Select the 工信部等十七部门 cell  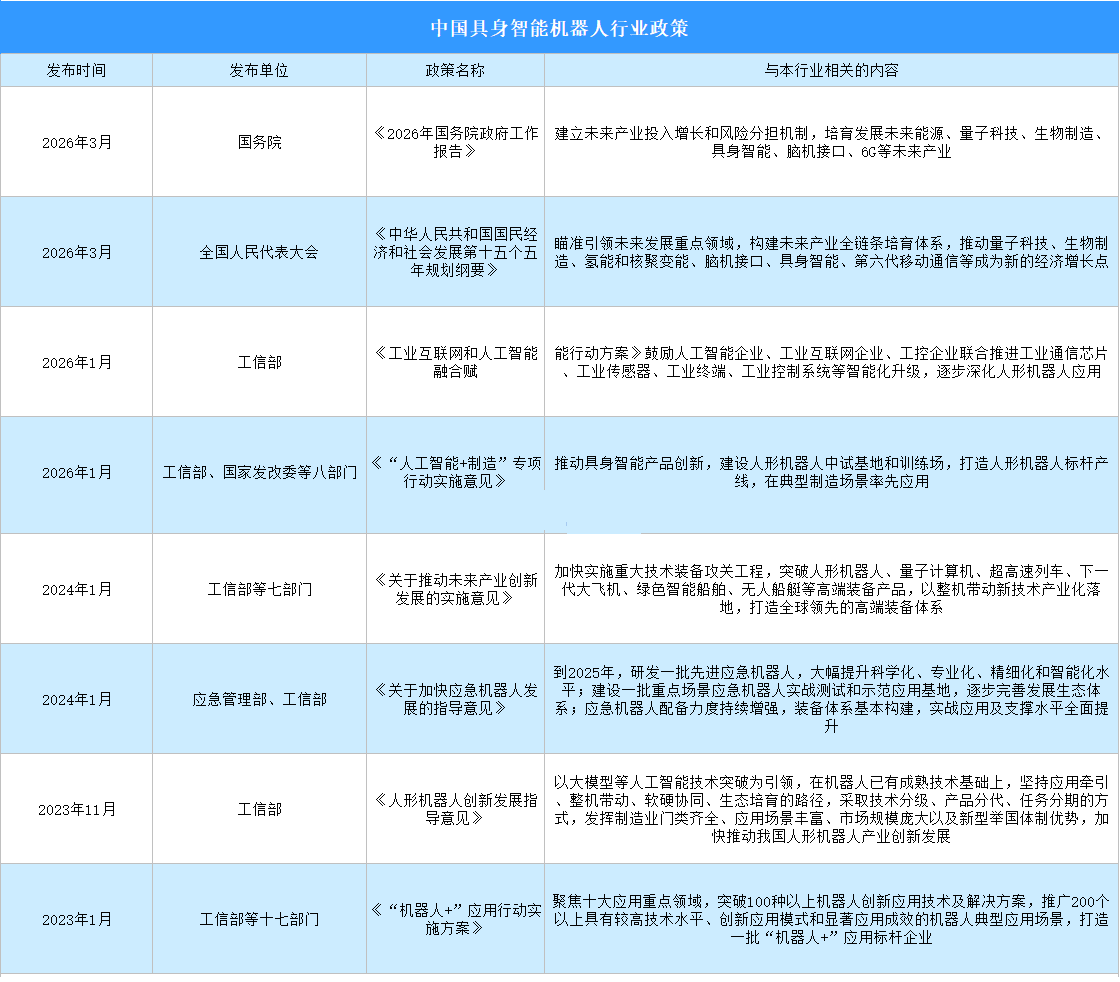(x=259, y=919)
